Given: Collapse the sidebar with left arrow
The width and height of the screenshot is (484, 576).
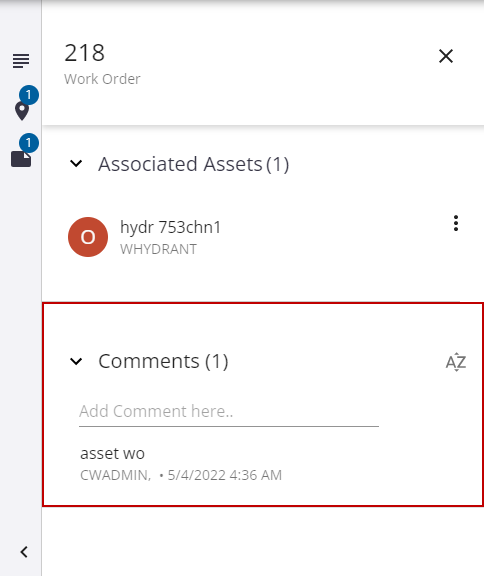Looking at the screenshot, I should [x=24, y=552].
